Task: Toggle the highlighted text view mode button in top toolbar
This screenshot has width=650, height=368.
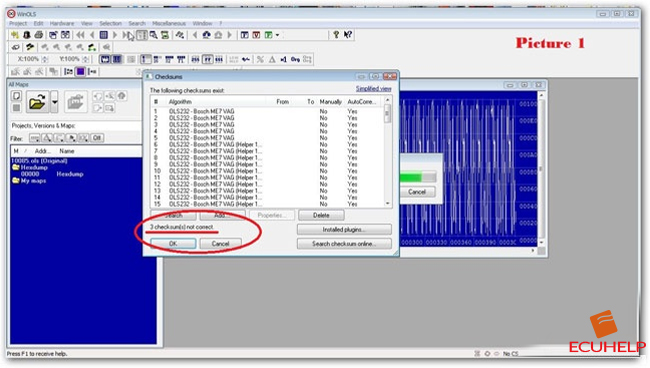Action: (142, 35)
